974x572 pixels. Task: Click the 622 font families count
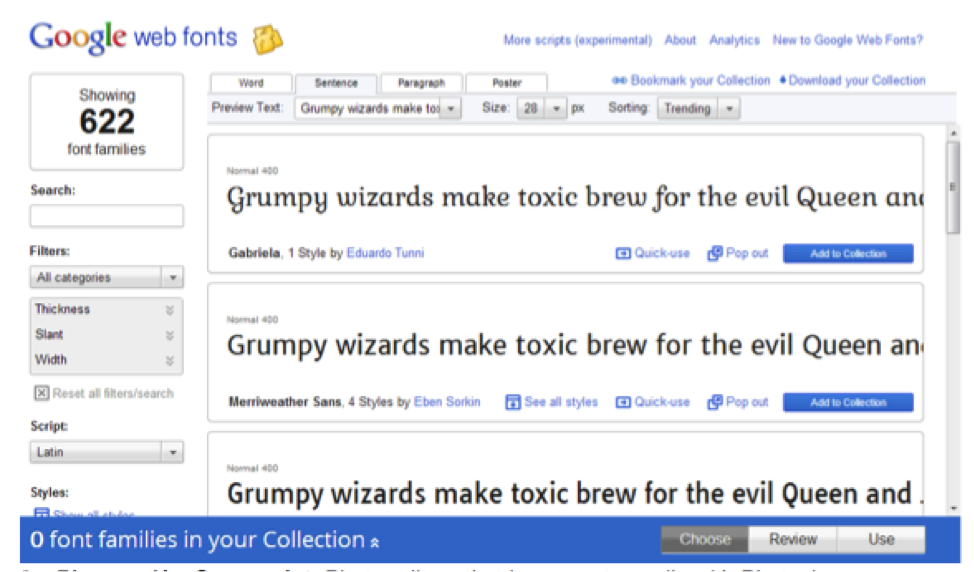[x=107, y=121]
